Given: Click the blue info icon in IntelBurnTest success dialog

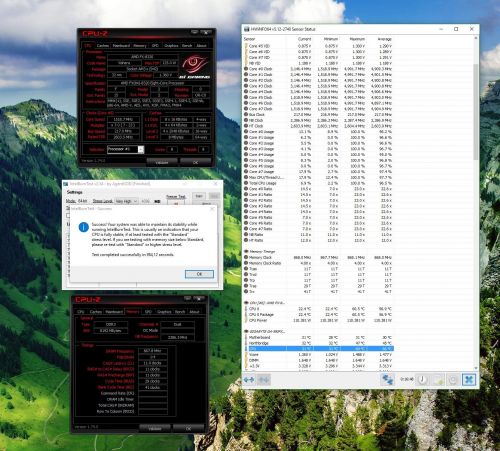Looking at the screenshot, I should tap(83, 227).
